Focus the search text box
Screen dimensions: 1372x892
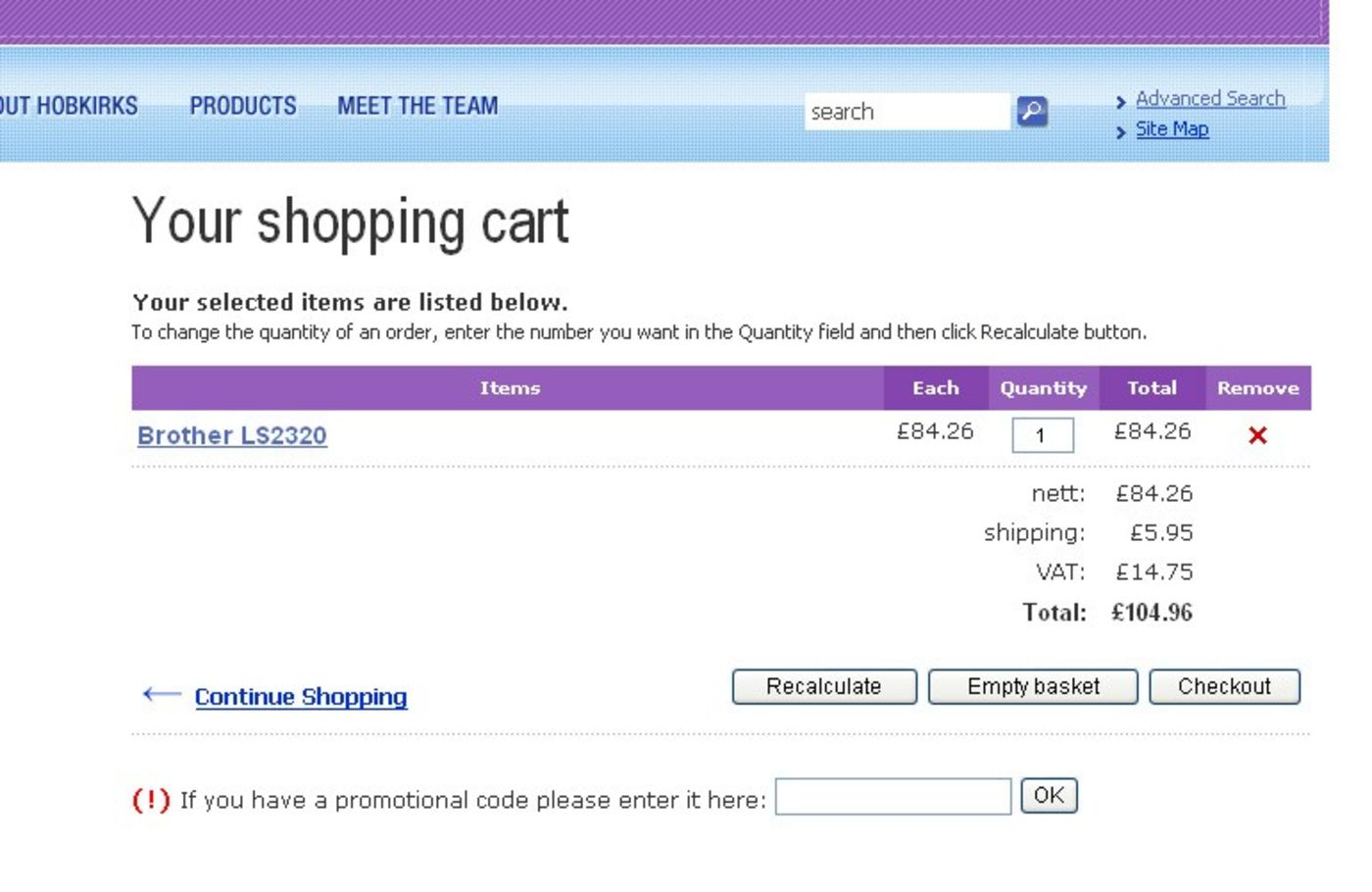pos(906,112)
